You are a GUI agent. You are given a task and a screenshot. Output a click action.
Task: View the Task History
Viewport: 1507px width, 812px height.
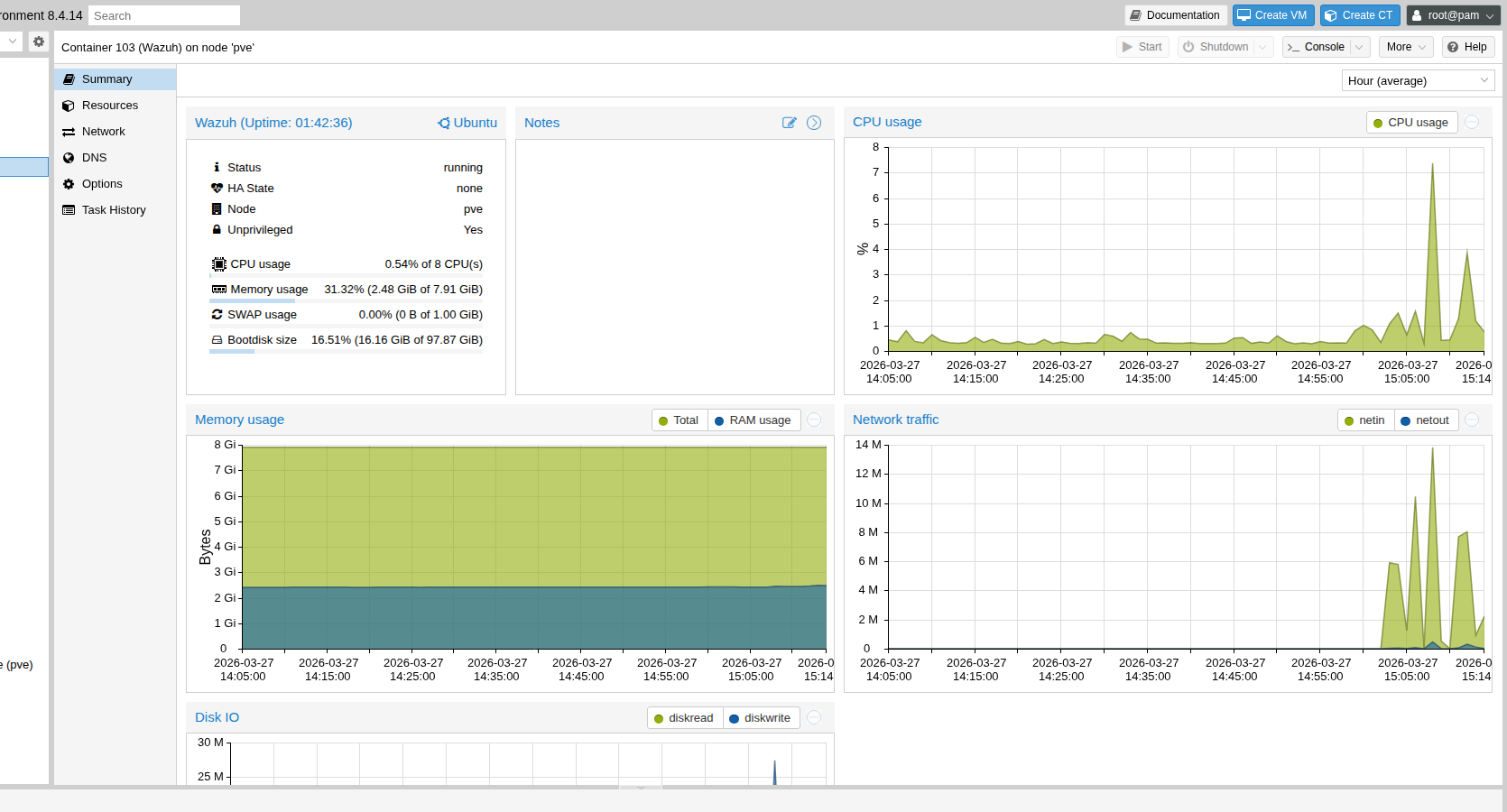coord(115,210)
